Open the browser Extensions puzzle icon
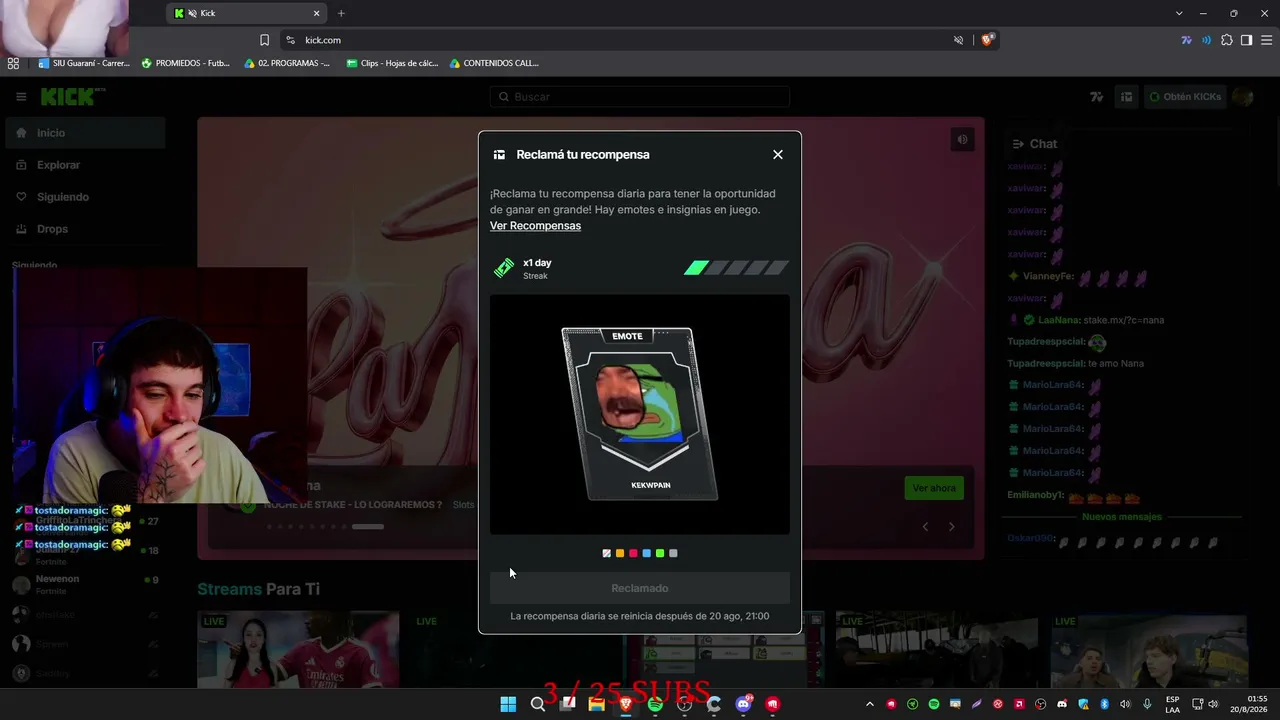Viewport: 1280px width, 720px height. [x=1227, y=40]
